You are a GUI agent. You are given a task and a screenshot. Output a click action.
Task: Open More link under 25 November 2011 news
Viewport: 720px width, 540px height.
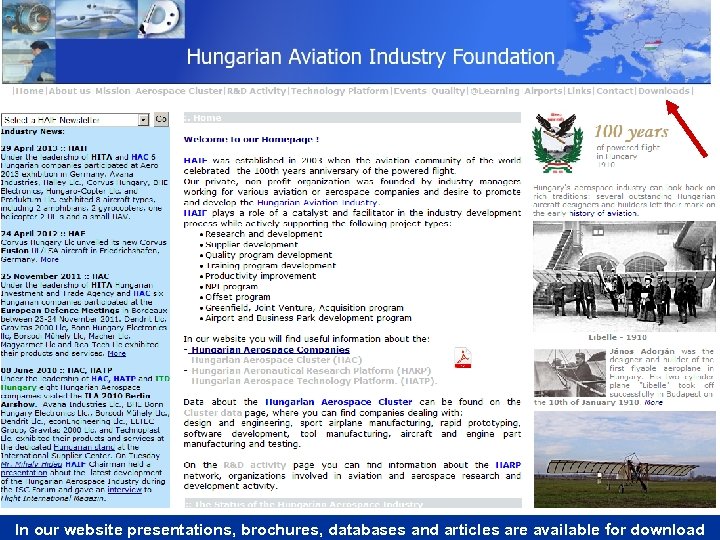117,354
